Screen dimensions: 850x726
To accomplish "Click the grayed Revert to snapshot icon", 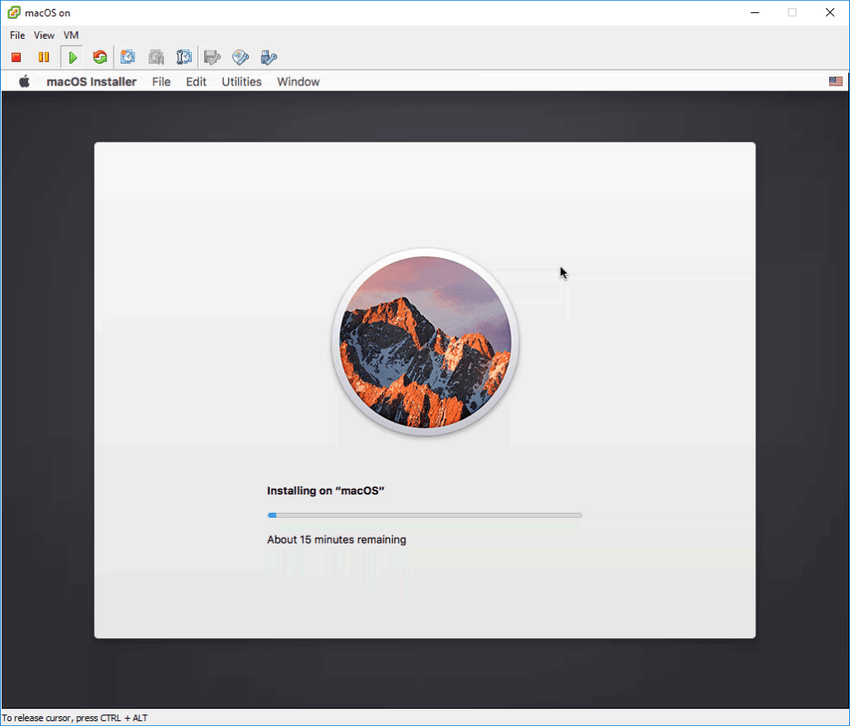I will click(156, 57).
